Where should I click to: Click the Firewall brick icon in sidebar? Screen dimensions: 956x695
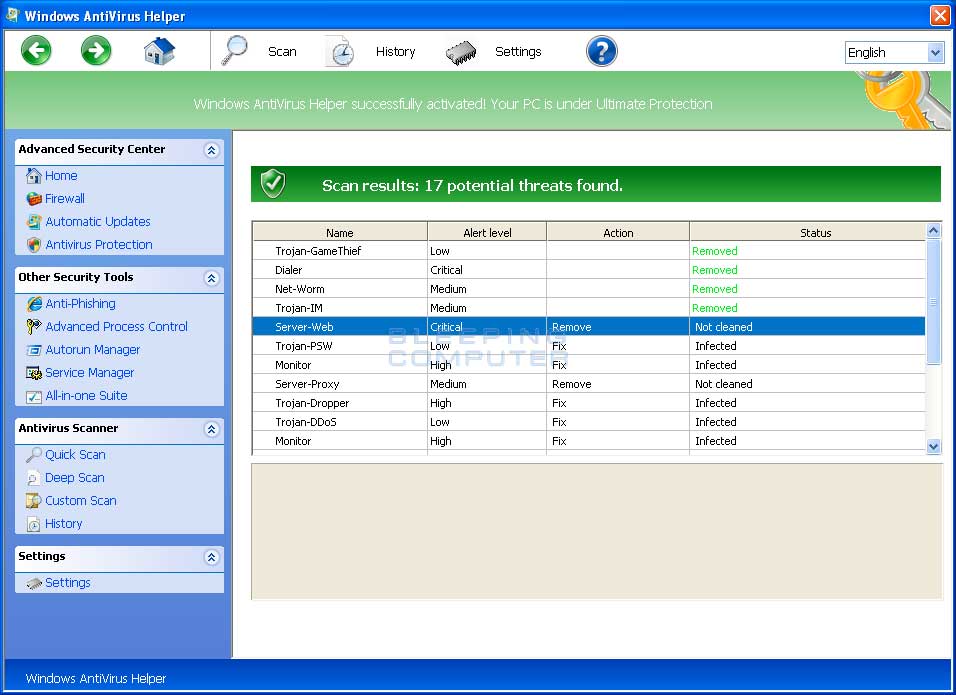pyautogui.click(x=34, y=199)
